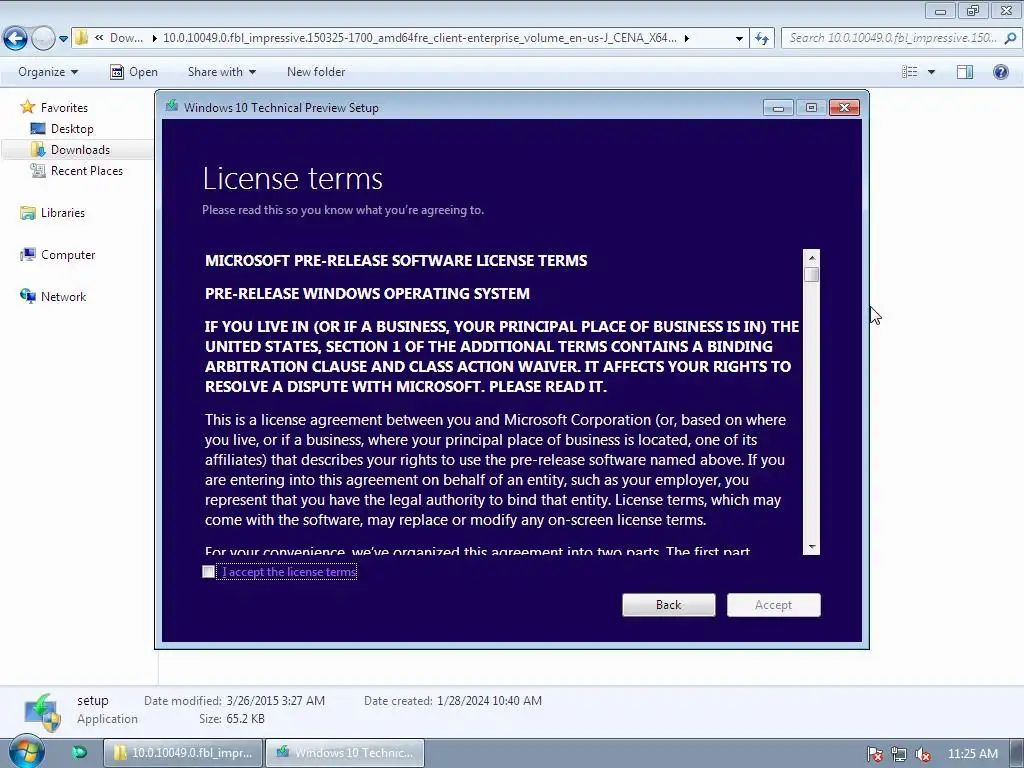Click the Action Center flag tray icon

tap(875, 754)
